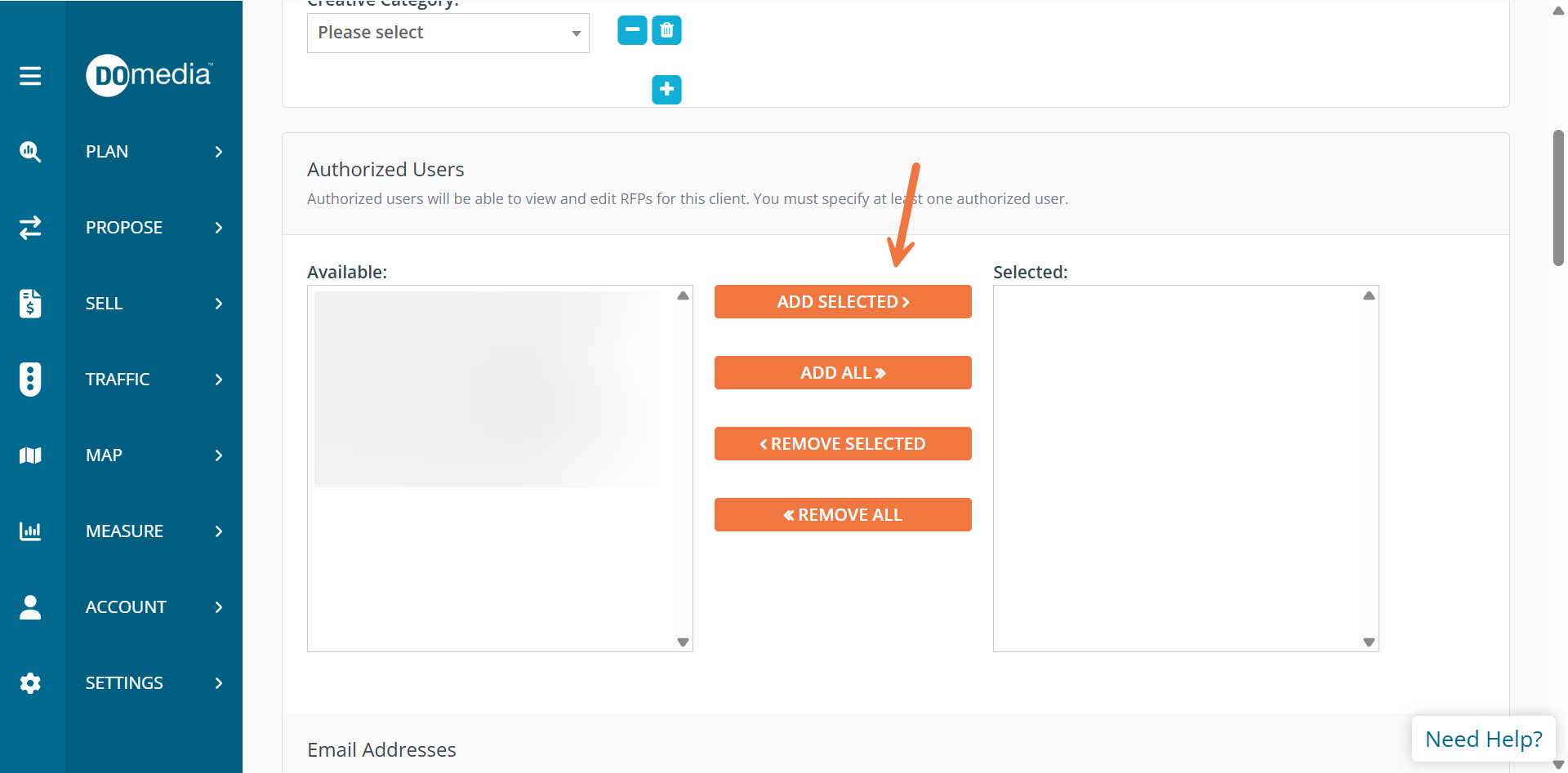Click the Propose swap arrows icon
The height and width of the screenshot is (773, 1568).
click(30, 228)
